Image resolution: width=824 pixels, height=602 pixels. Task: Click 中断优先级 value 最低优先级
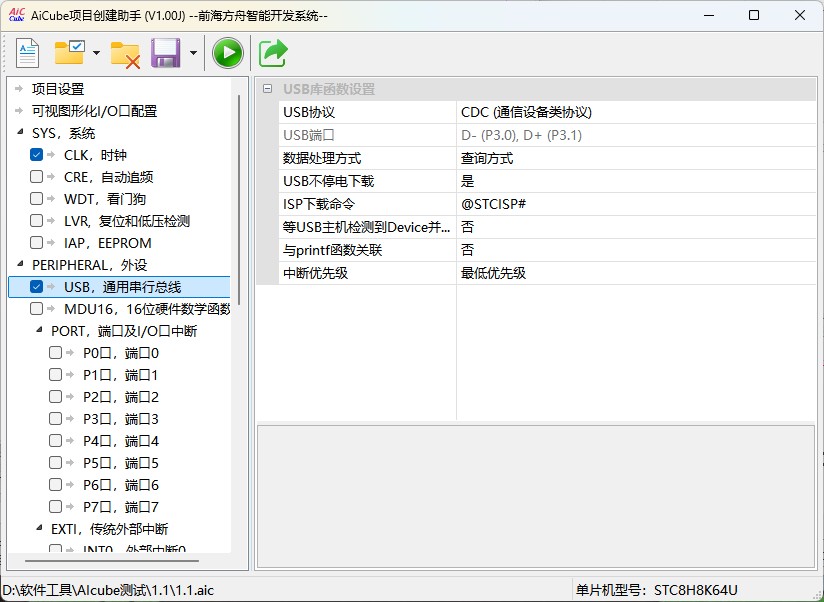point(636,273)
